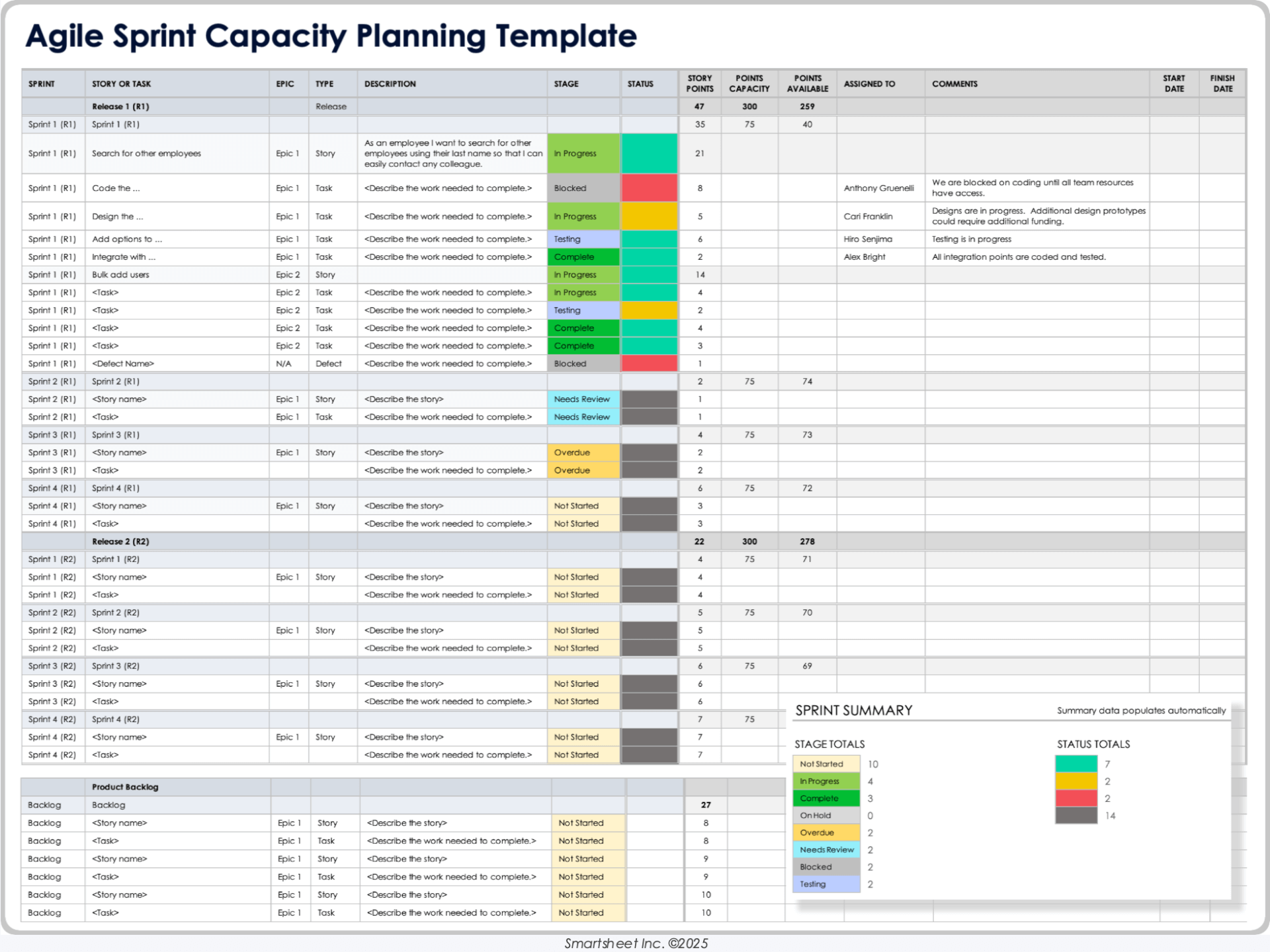The image size is (1270, 952).
Task: Click the red status swatch for Code the task
Action: [x=649, y=188]
